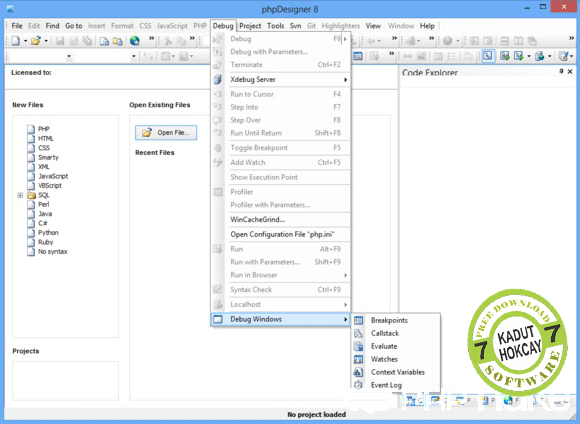Click the Xdebug Server menu icon
Image resolution: width=580 pixels, height=424 pixels.
tap(218, 80)
